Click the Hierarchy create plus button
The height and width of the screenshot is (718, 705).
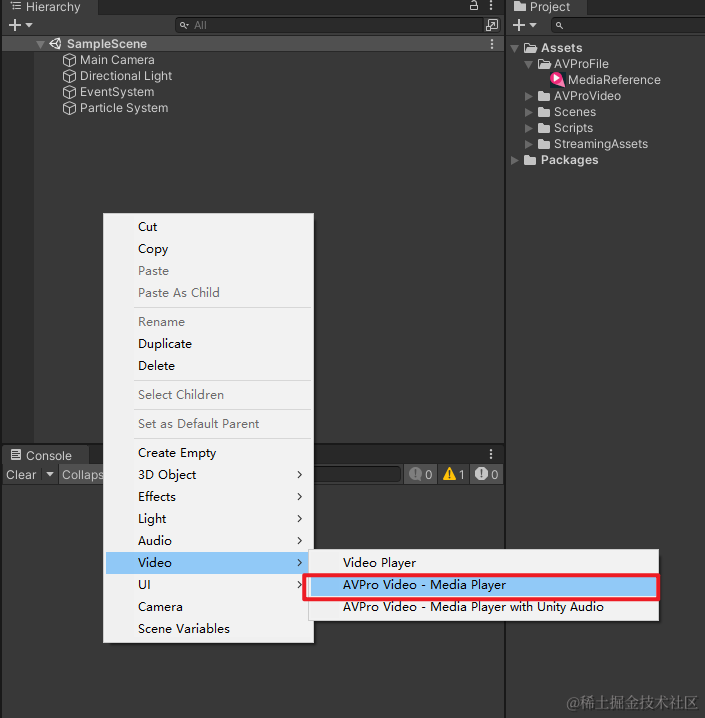pos(15,25)
